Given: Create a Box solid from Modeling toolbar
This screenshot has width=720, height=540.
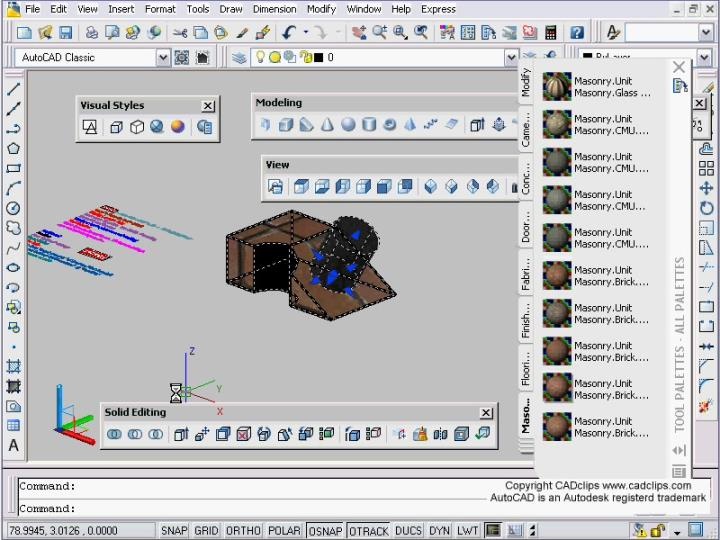Looking at the screenshot, I should pos(286,124).
